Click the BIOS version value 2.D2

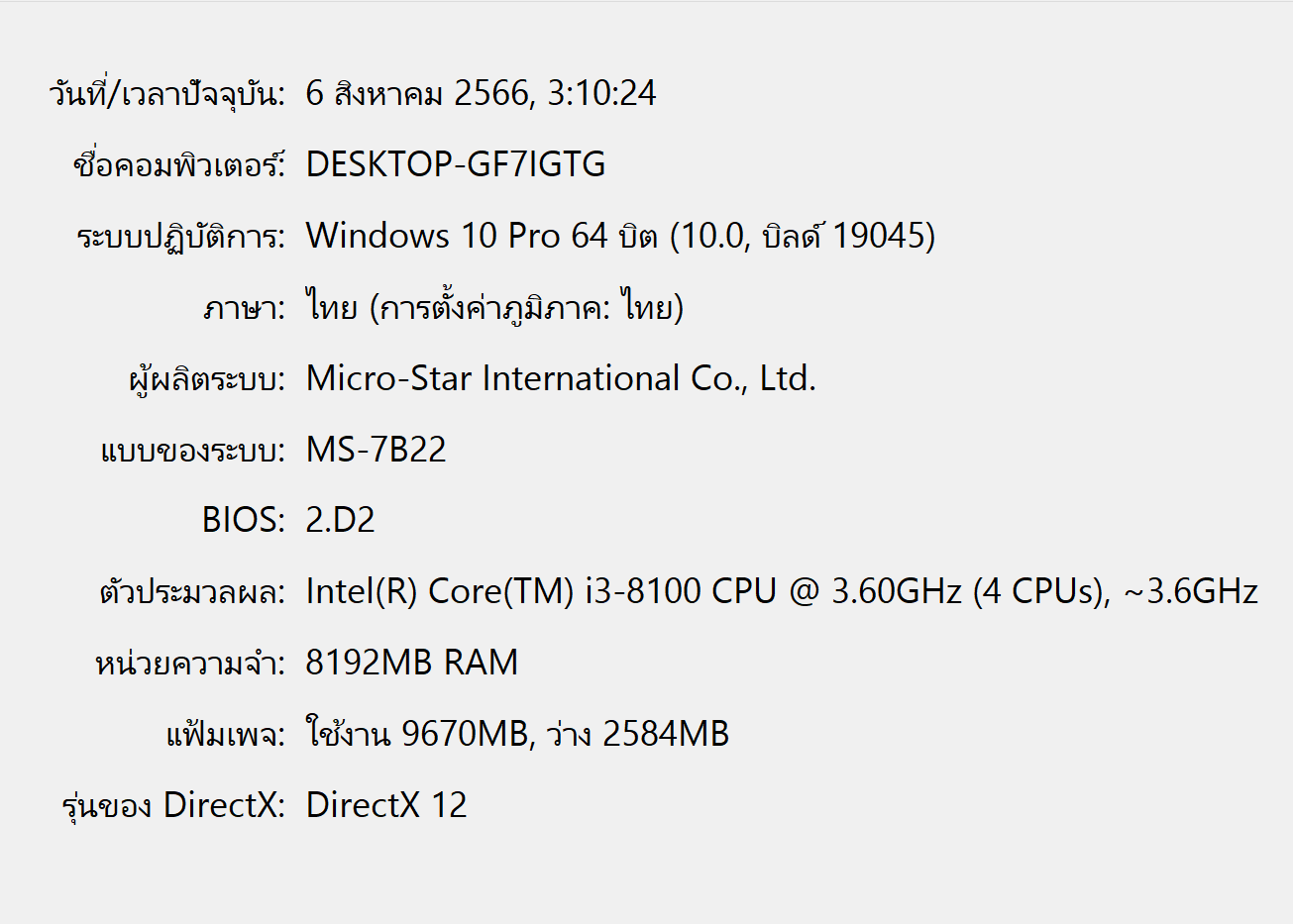coord(340,520)
